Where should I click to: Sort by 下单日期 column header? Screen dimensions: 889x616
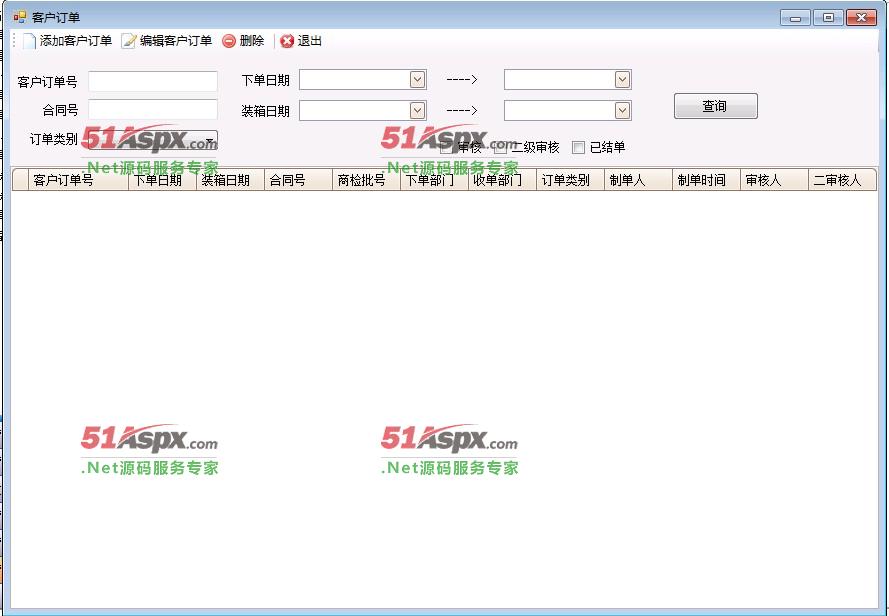click(x=163, y=180)
